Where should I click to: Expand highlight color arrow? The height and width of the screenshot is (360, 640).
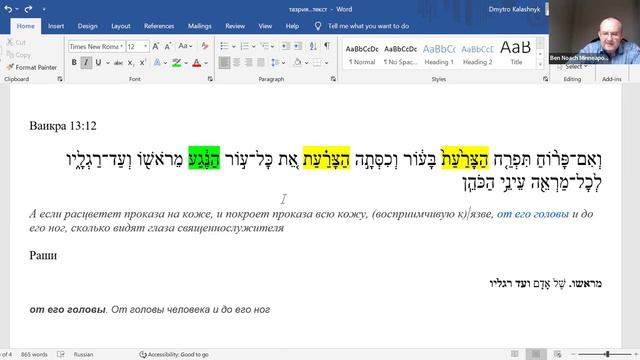186,63
